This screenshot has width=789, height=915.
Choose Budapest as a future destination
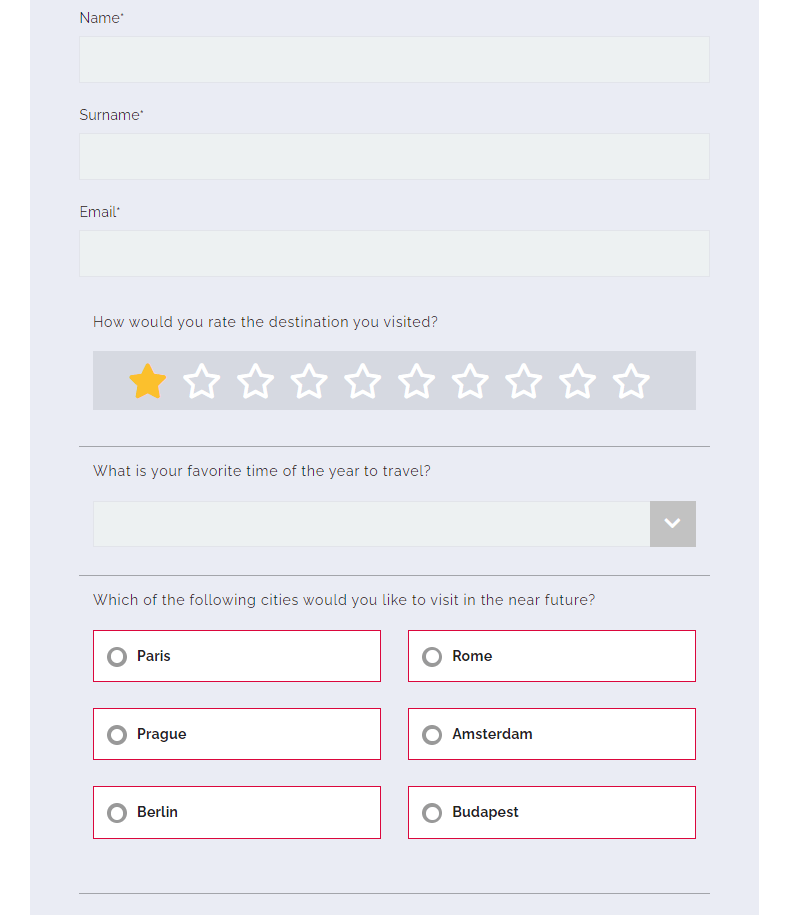[431, 812]
